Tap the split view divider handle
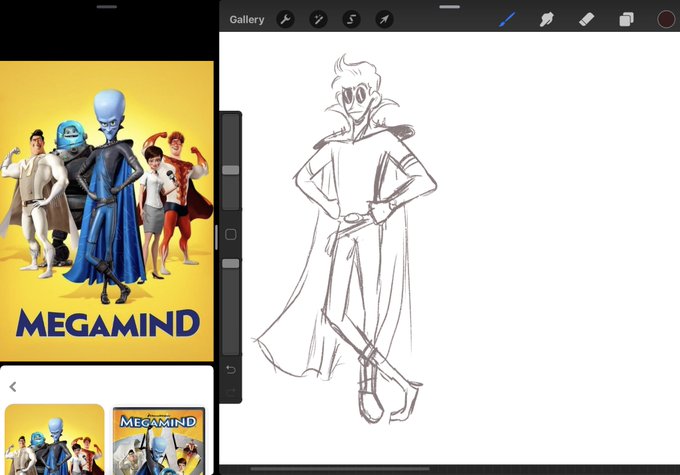680x475 pixels. (216, 237)
